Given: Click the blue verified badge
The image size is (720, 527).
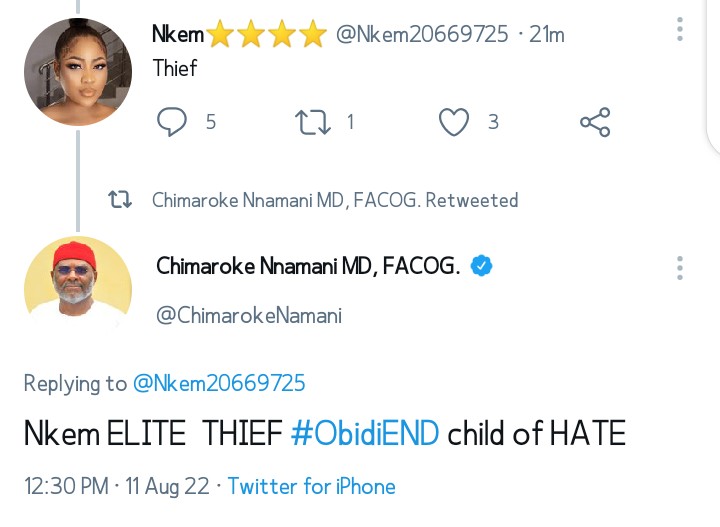Looking at the screenshot, I should pyautogui.click(x=481, y=266).
